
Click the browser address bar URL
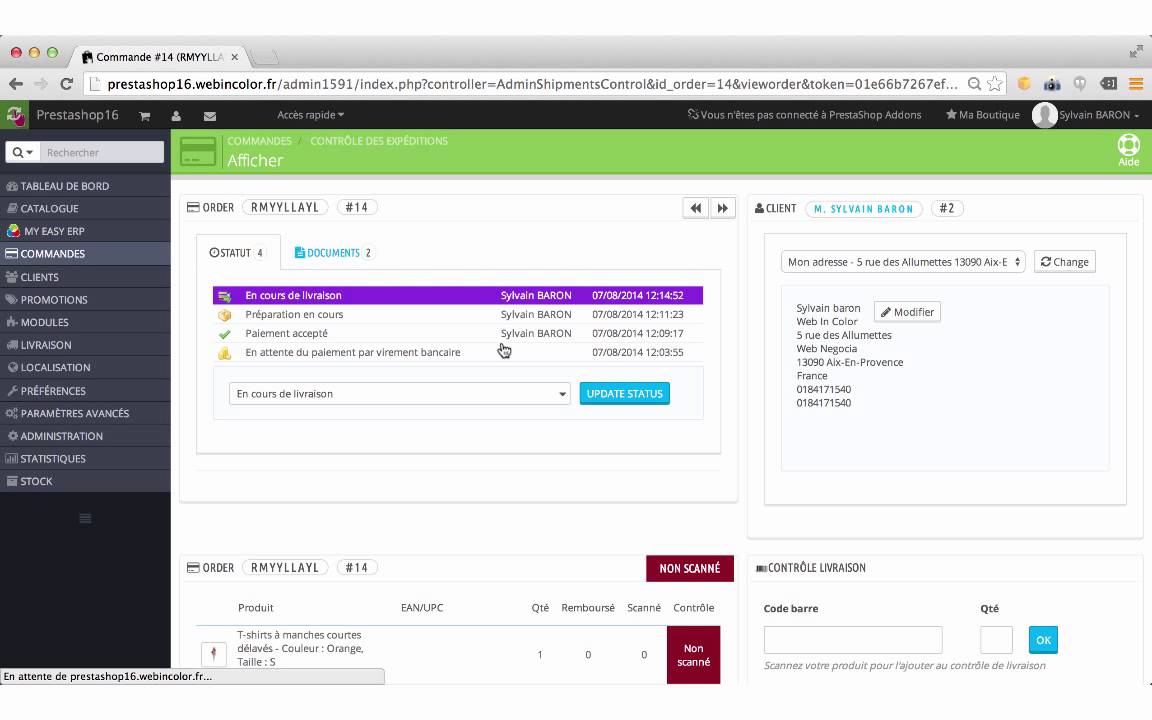533,84
